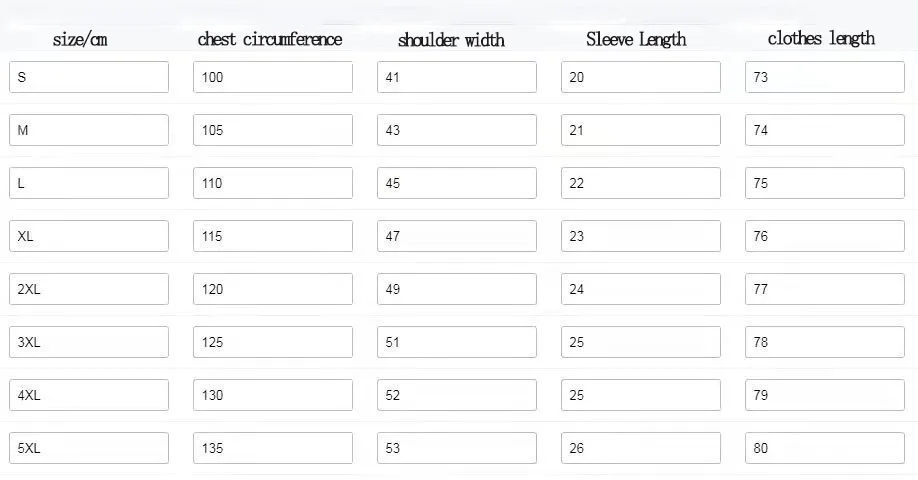Edit chest circumference field showing 100

[x=272, y=77]
